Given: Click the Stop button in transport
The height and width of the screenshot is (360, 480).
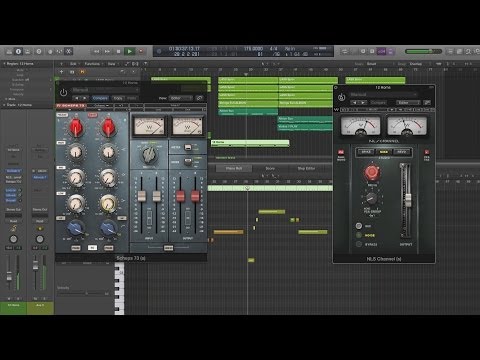Looking at the screenshot, I should [x=118, y=51].
